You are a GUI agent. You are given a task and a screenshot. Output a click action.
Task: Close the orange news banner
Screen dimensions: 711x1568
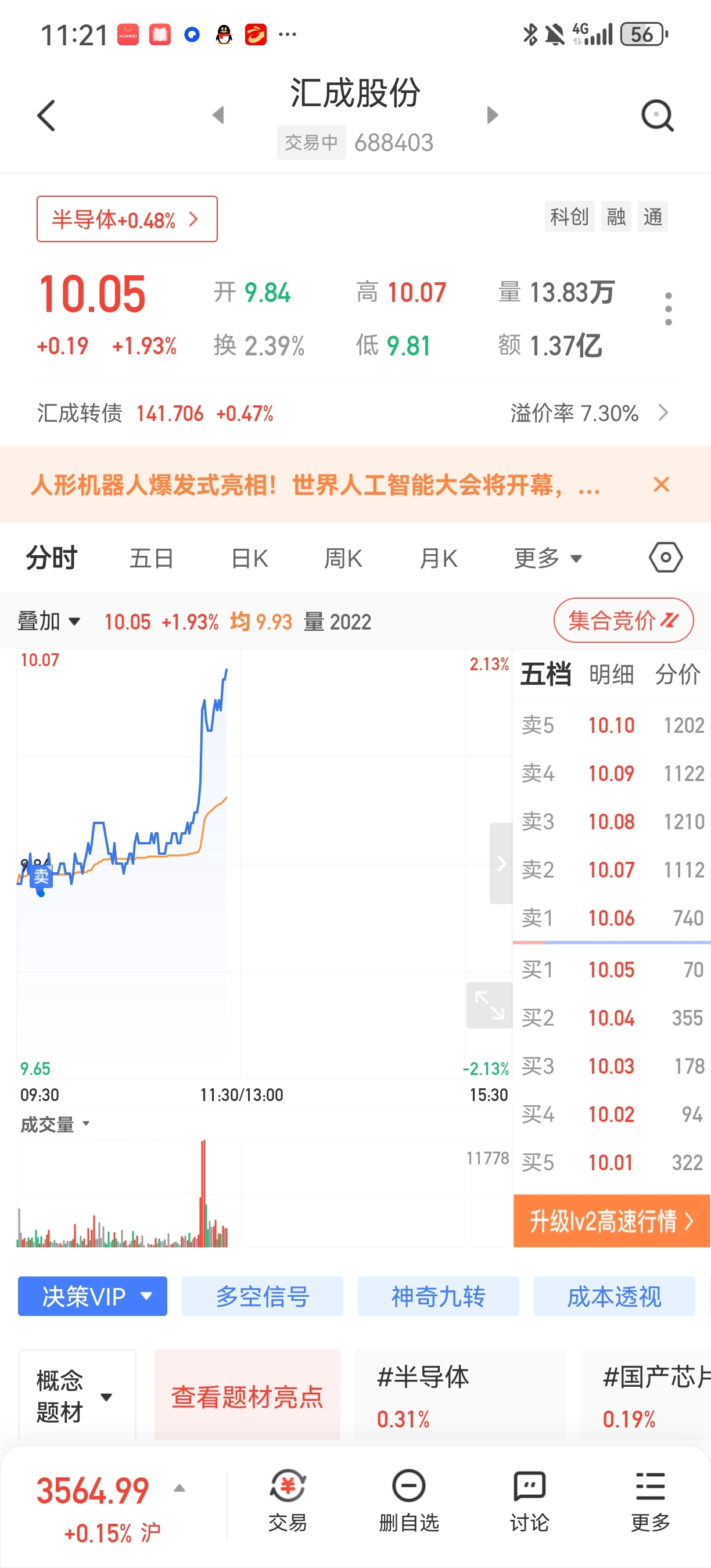(661, 484)
